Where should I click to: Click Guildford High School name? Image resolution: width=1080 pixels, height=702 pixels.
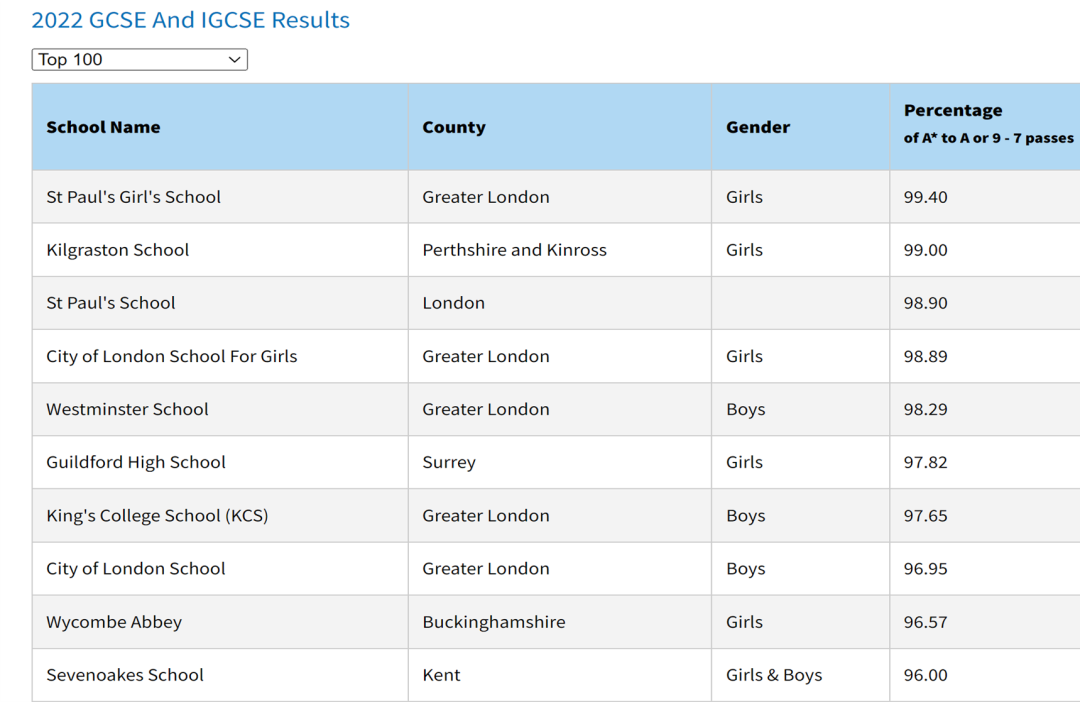coord(136,462)
